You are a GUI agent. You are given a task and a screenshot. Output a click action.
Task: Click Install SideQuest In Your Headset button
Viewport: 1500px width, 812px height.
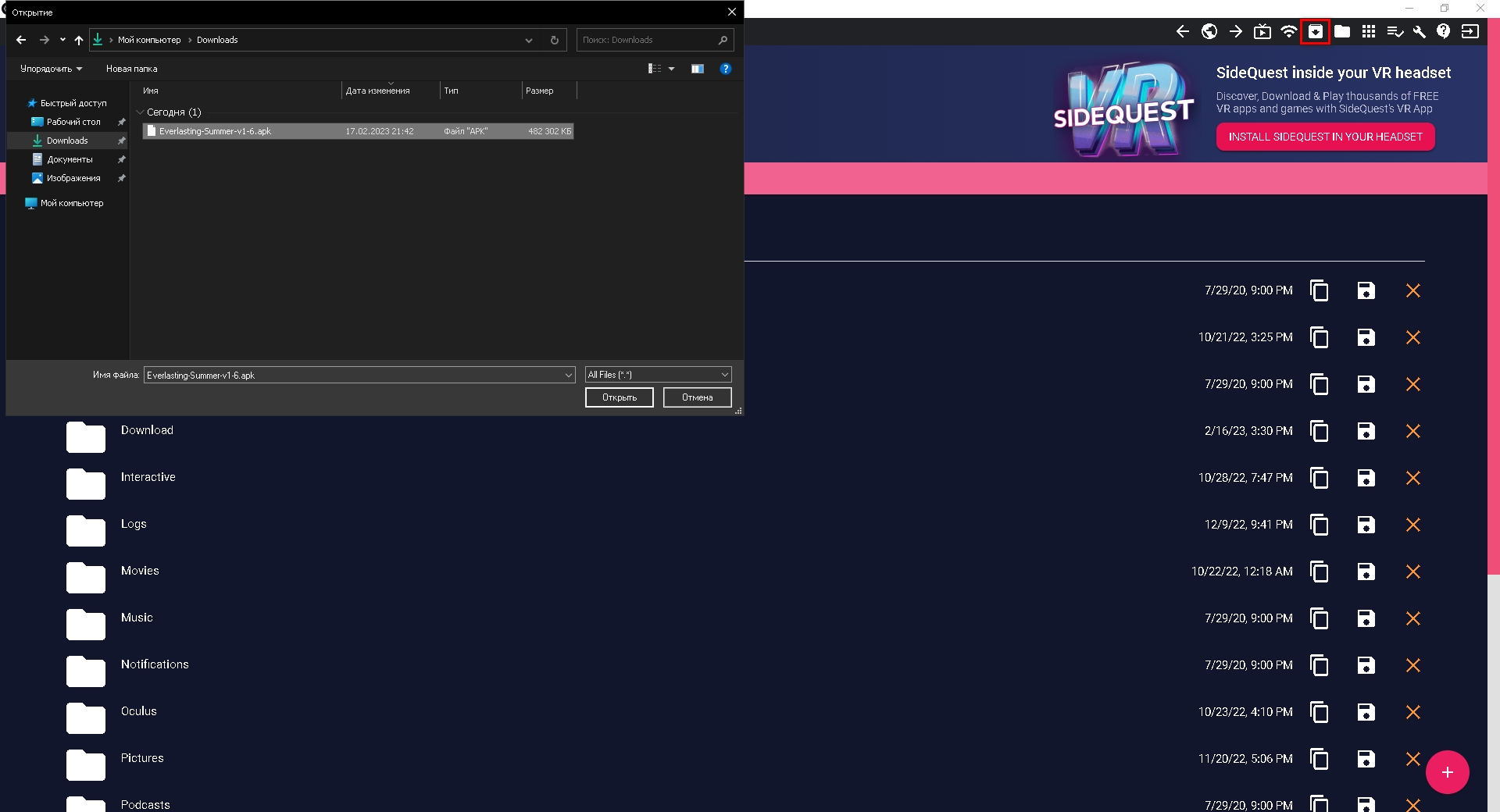(x=1325, y=137)
